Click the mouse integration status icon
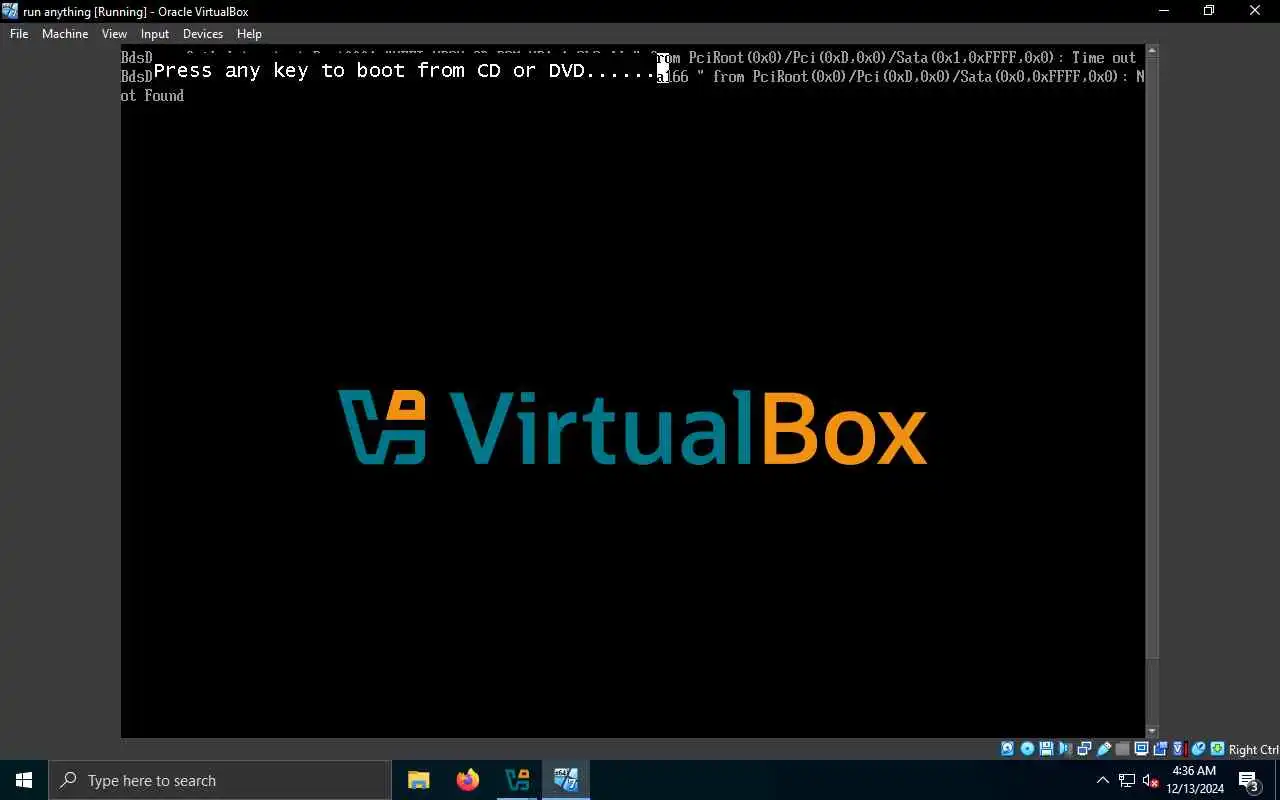 pyautogui.click(x=1197, y=749)
